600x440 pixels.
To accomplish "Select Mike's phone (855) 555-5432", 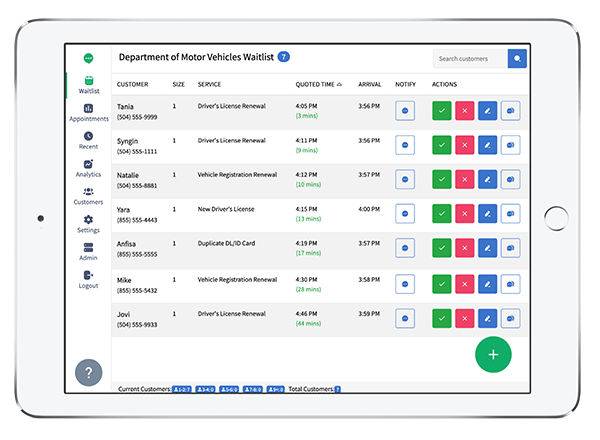I will 137,290.
